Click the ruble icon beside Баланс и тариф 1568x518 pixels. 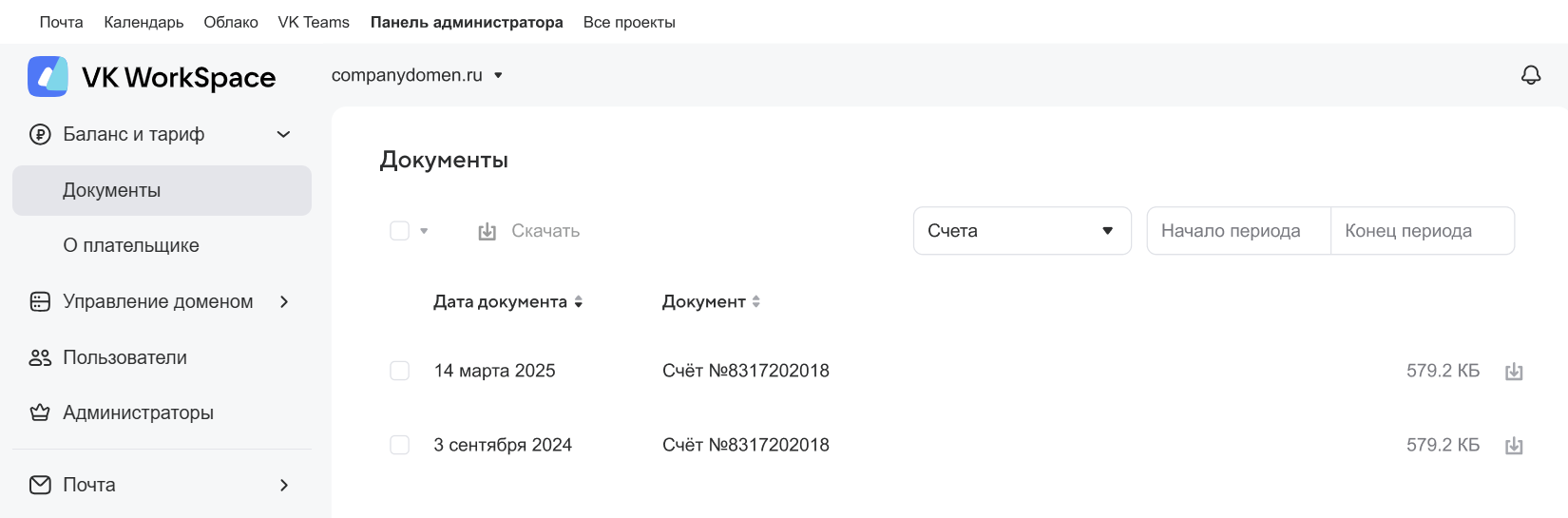click(40, 135)
